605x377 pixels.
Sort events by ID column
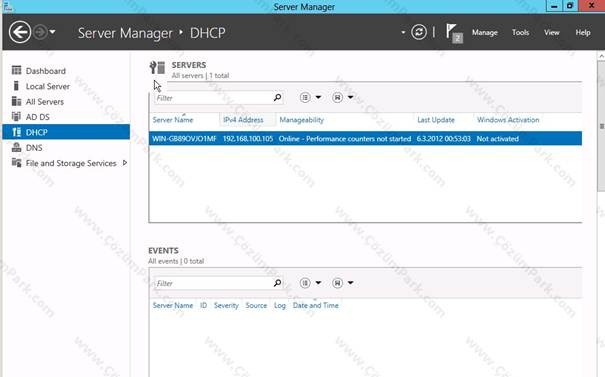click(203, 305)
